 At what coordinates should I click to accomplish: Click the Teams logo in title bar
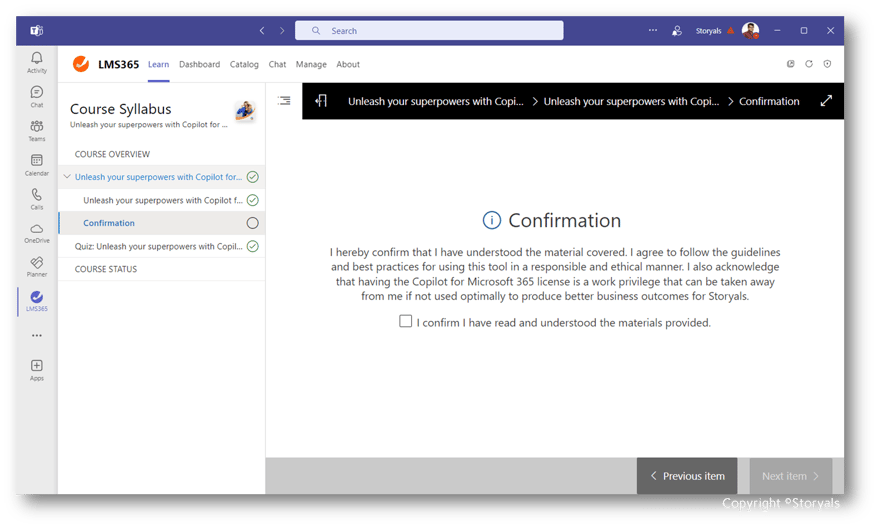[37, 31]
